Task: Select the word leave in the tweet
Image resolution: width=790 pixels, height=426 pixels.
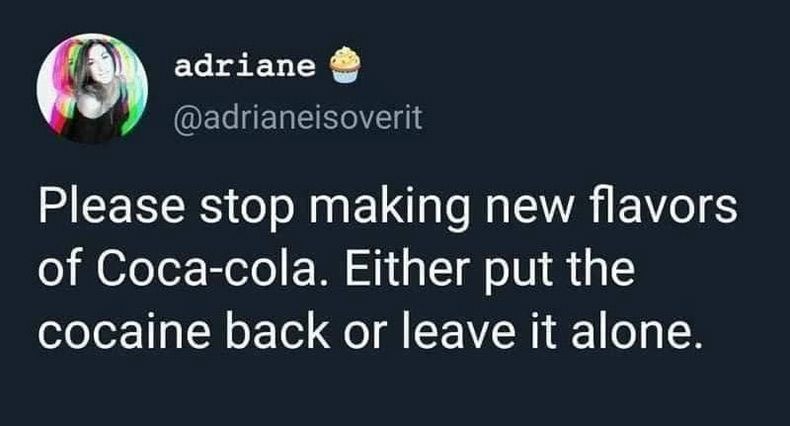Action: click(459, 330)
